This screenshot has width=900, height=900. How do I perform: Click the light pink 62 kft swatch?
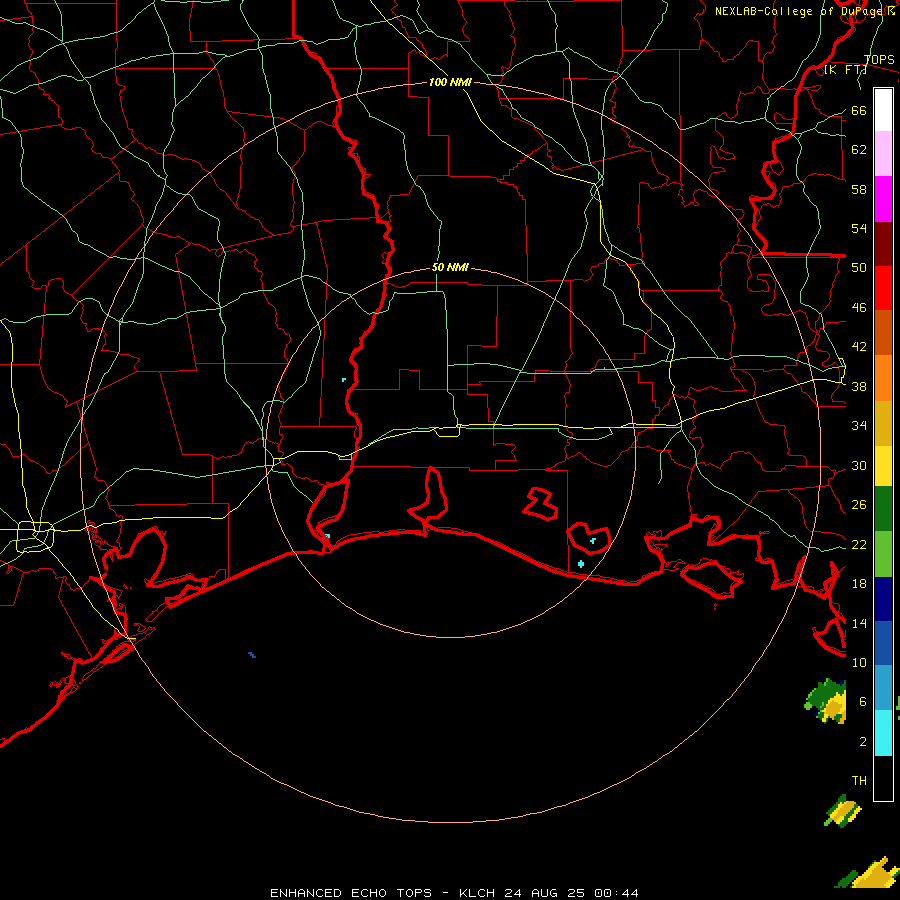click(883, 154)
